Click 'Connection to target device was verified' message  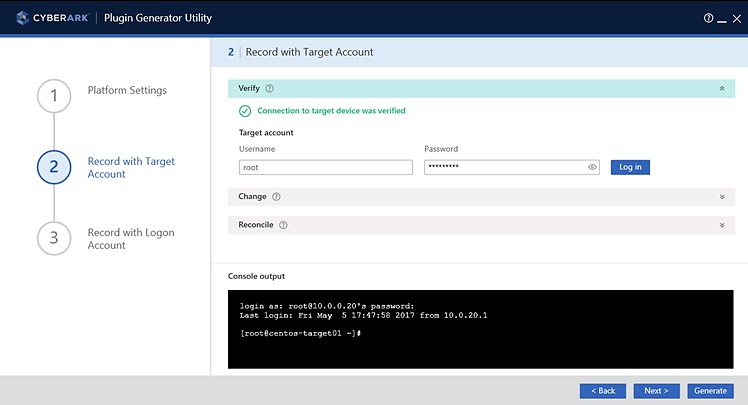click(x=332, y=111)
